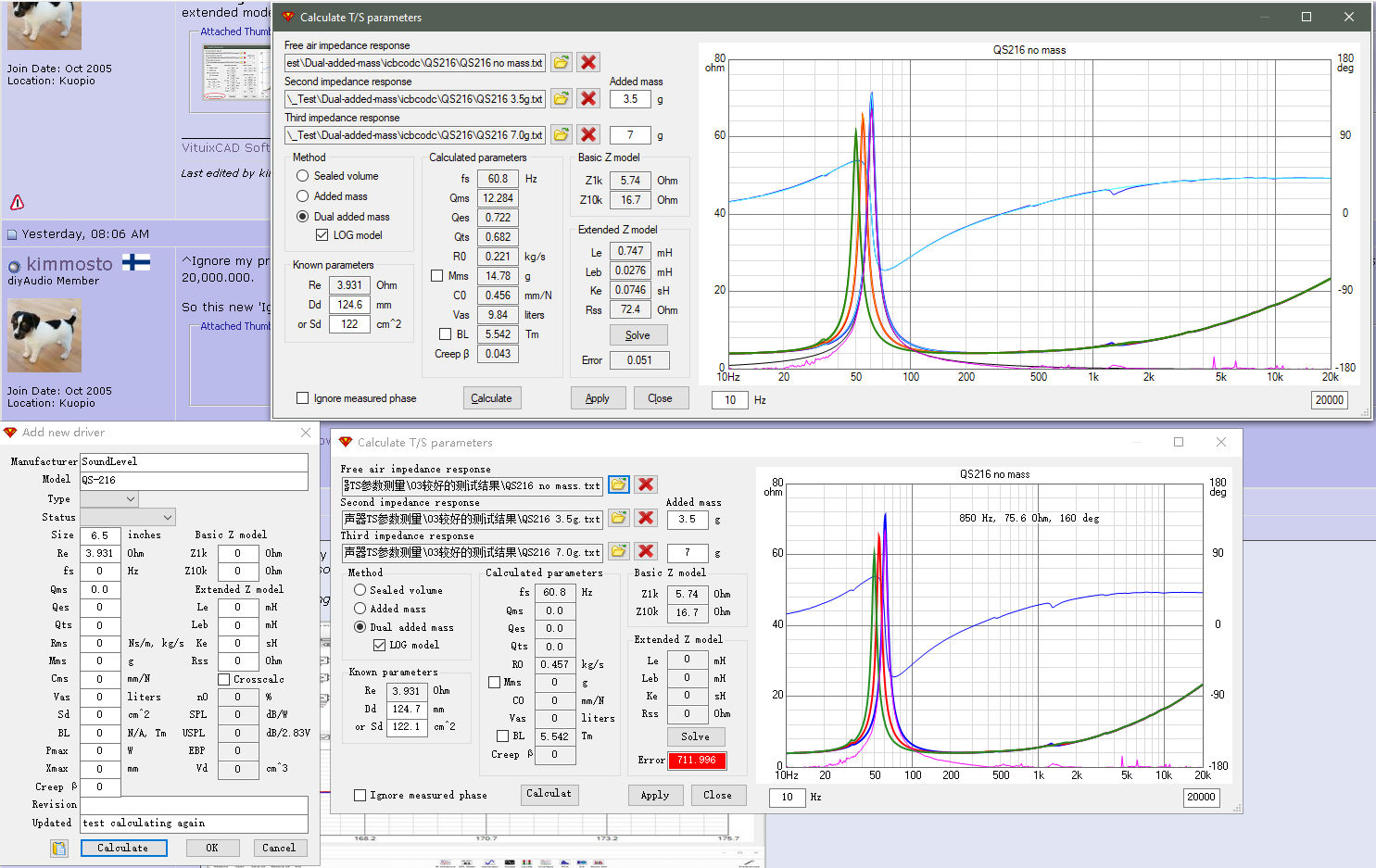This screenshot has height=868, width=1376.
Task: Browse free air impedance file in upper window
Action: [x=562, y=62]
